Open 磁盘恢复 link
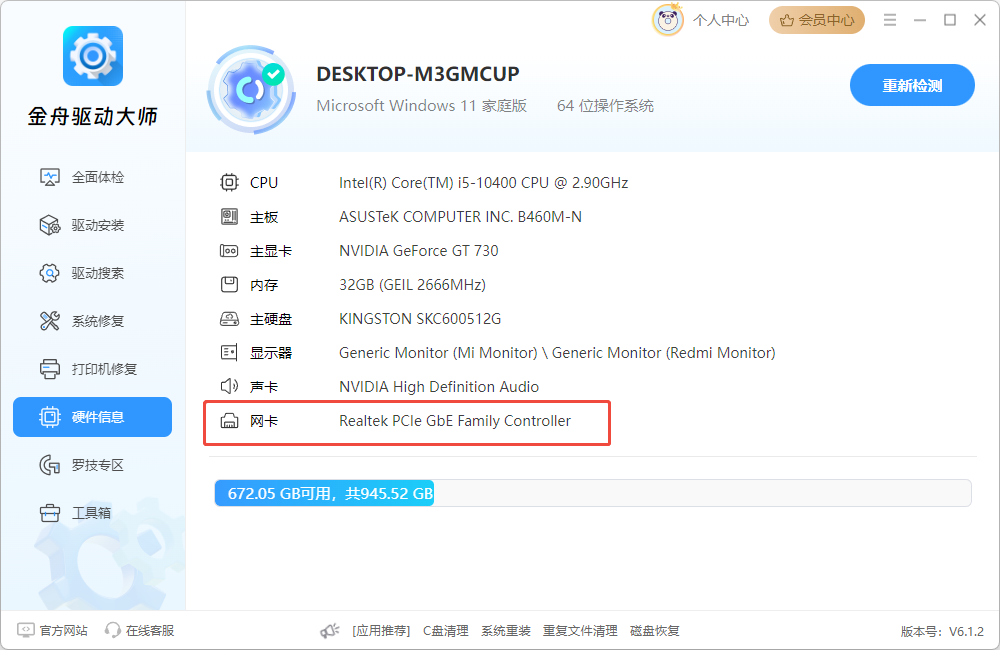The height and width of the screenshot is (650, 1000). click(654, 631)
